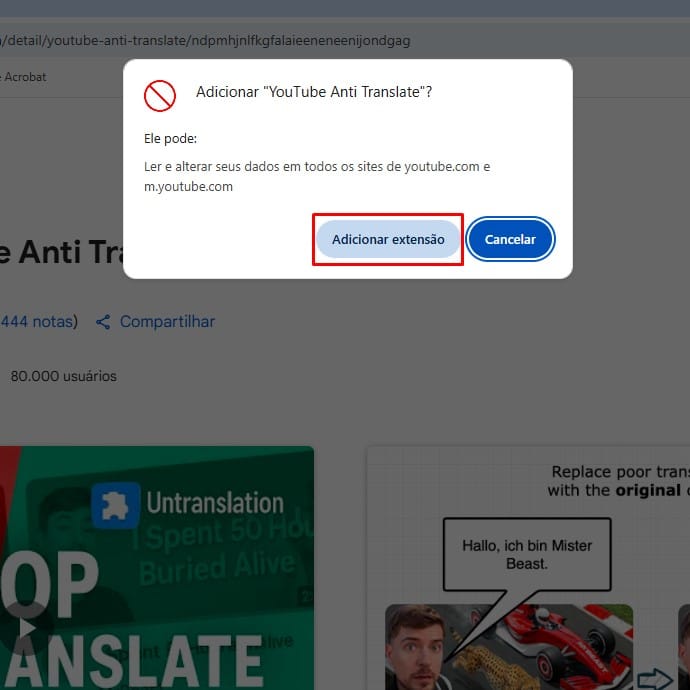Click the dialog title 'Adicionar YouTube Anti Translate?'

tap(313, 92)
